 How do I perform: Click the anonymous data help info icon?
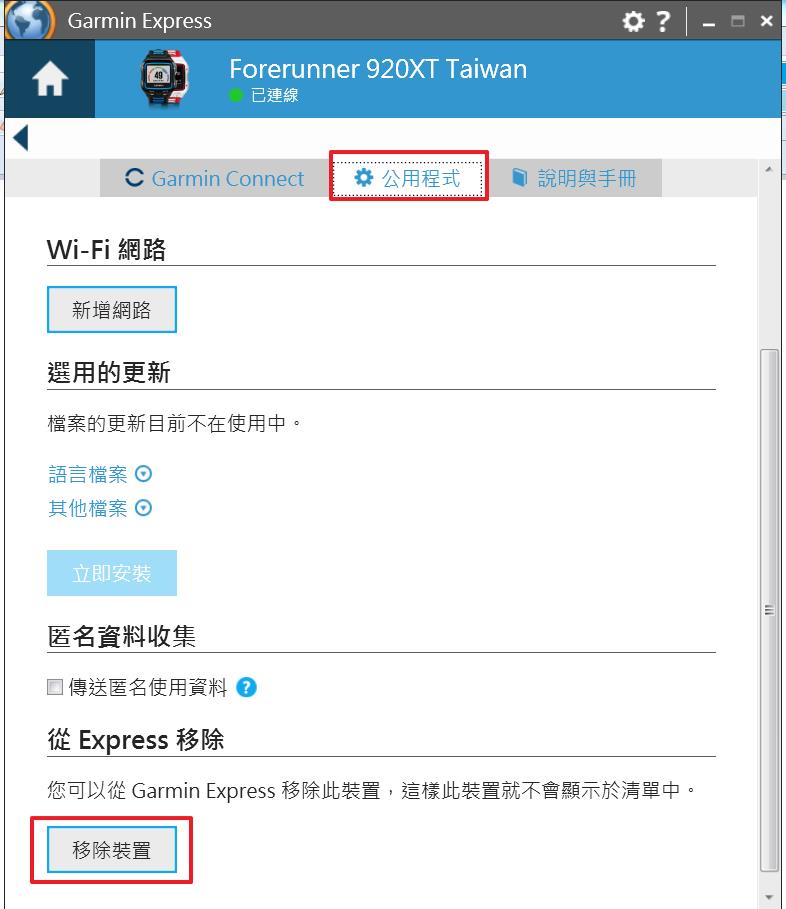[x=246, y=688]
